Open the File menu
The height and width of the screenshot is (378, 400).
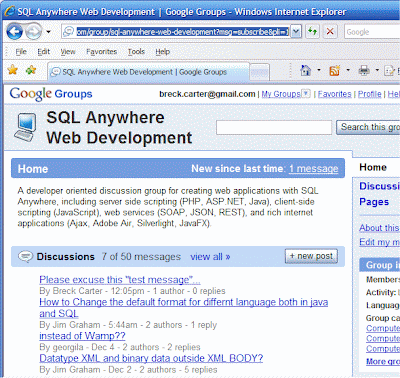tap(21, 52)
